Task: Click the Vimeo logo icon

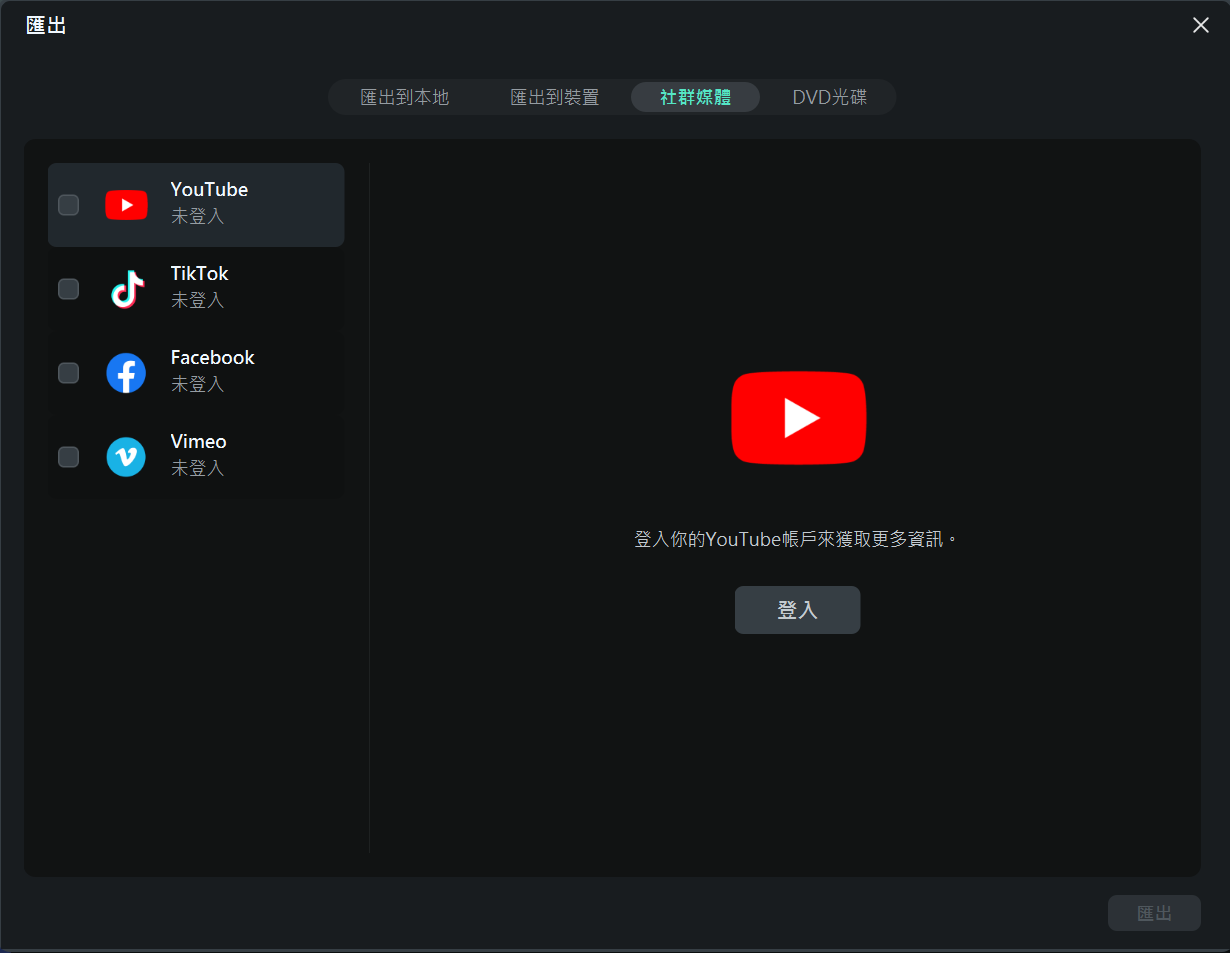Action: click(126, 457)
